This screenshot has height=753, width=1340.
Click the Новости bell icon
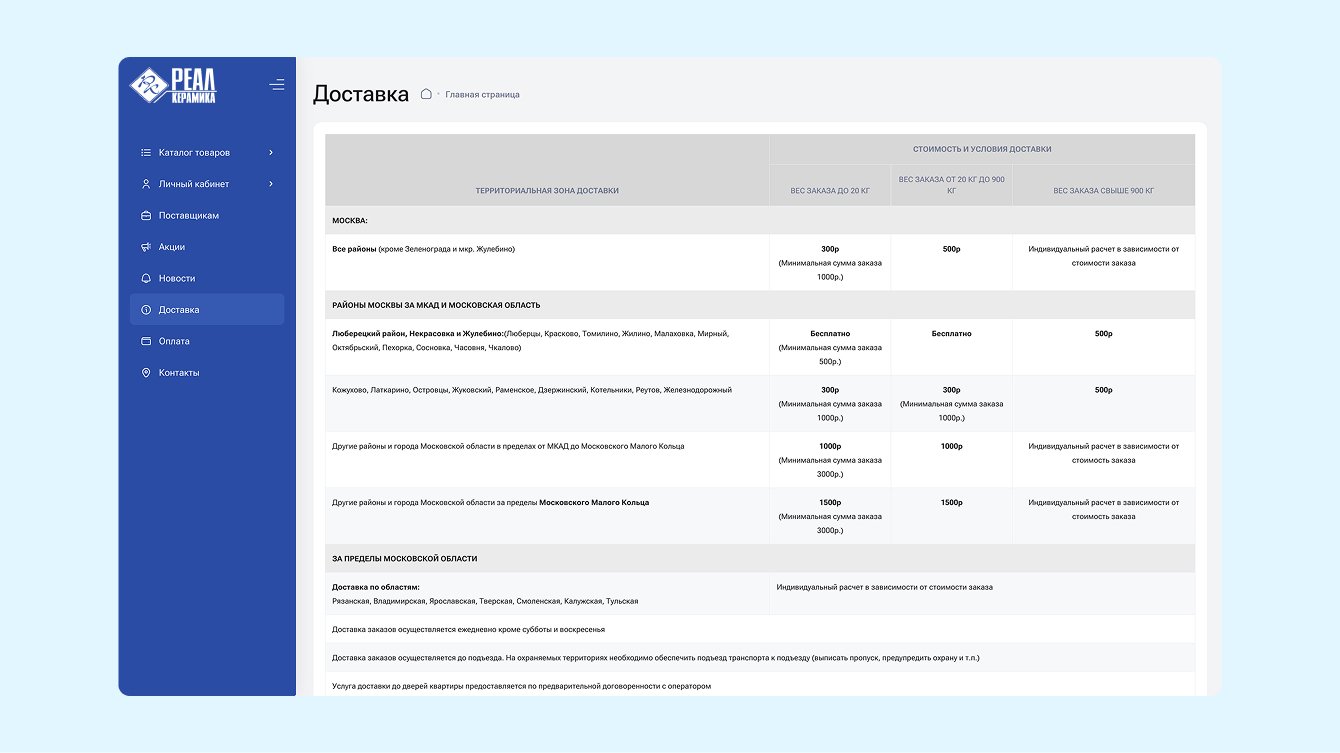pyautogui.click(x=146, y=278)
